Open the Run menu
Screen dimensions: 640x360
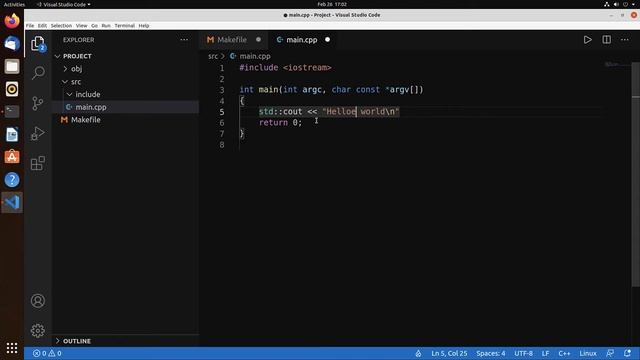pos(106,25)
